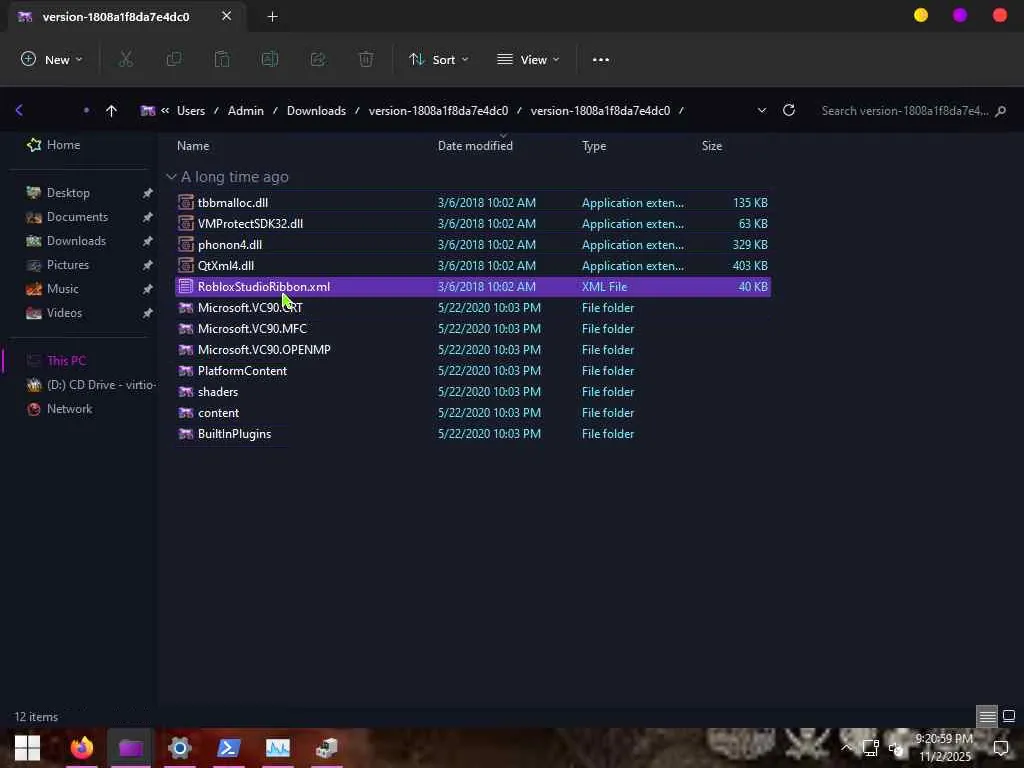Open the Windows Start menu
The height and width of the screenshot is (768, 1024).
(27, 748)
